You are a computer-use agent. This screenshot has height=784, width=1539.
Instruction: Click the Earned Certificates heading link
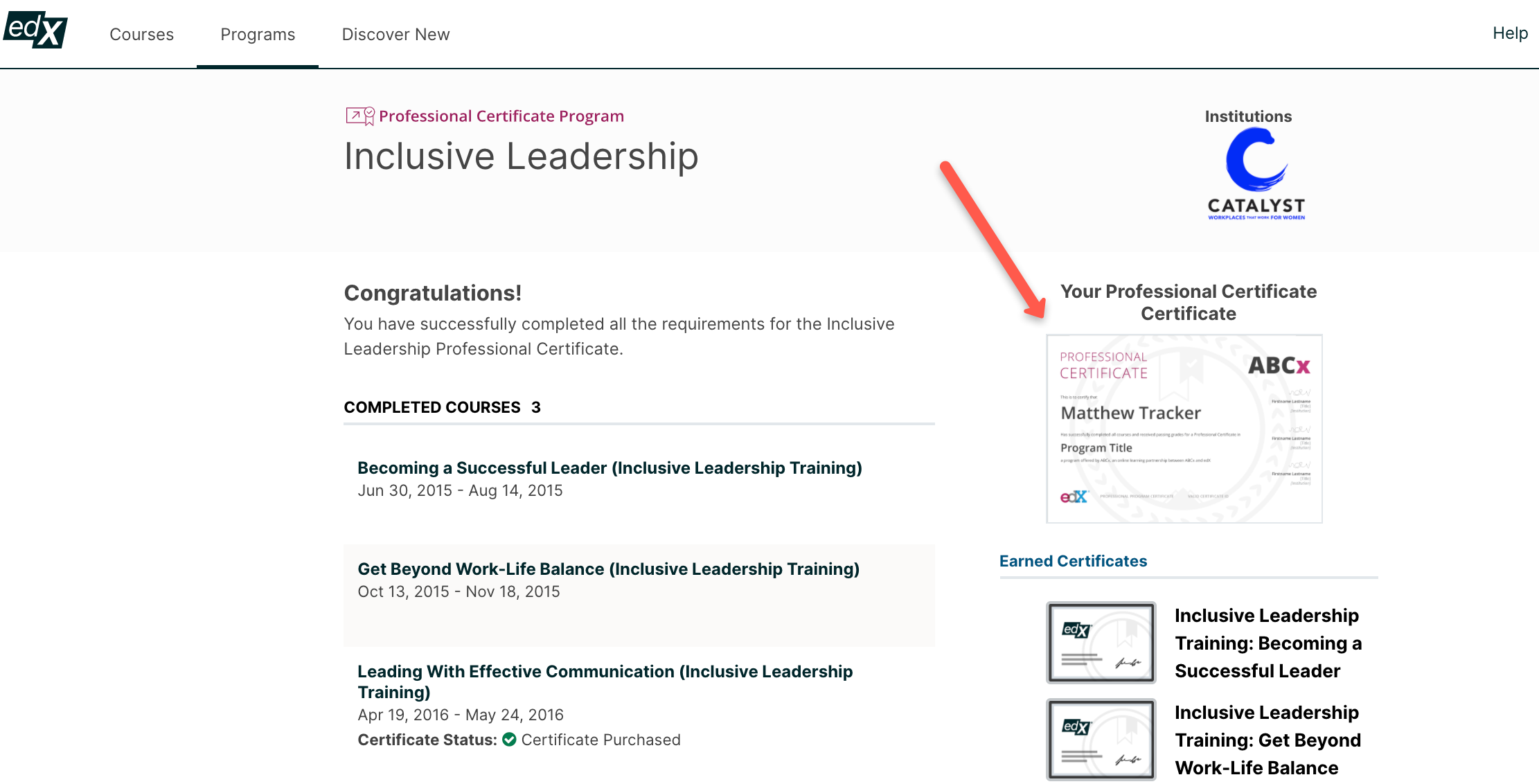[1074, 561]
